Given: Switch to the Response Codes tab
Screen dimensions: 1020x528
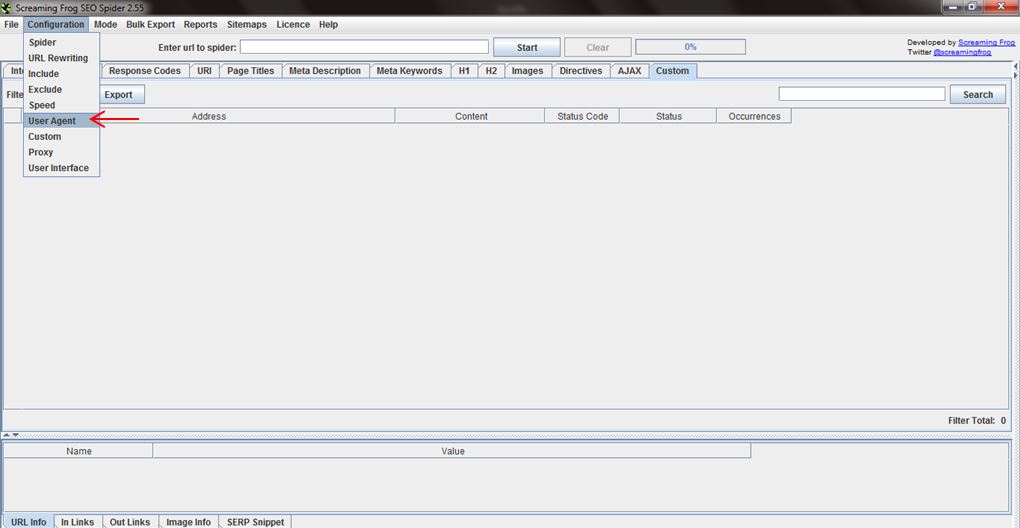Looking at the screenshot, I should click(x=145, y=70).
